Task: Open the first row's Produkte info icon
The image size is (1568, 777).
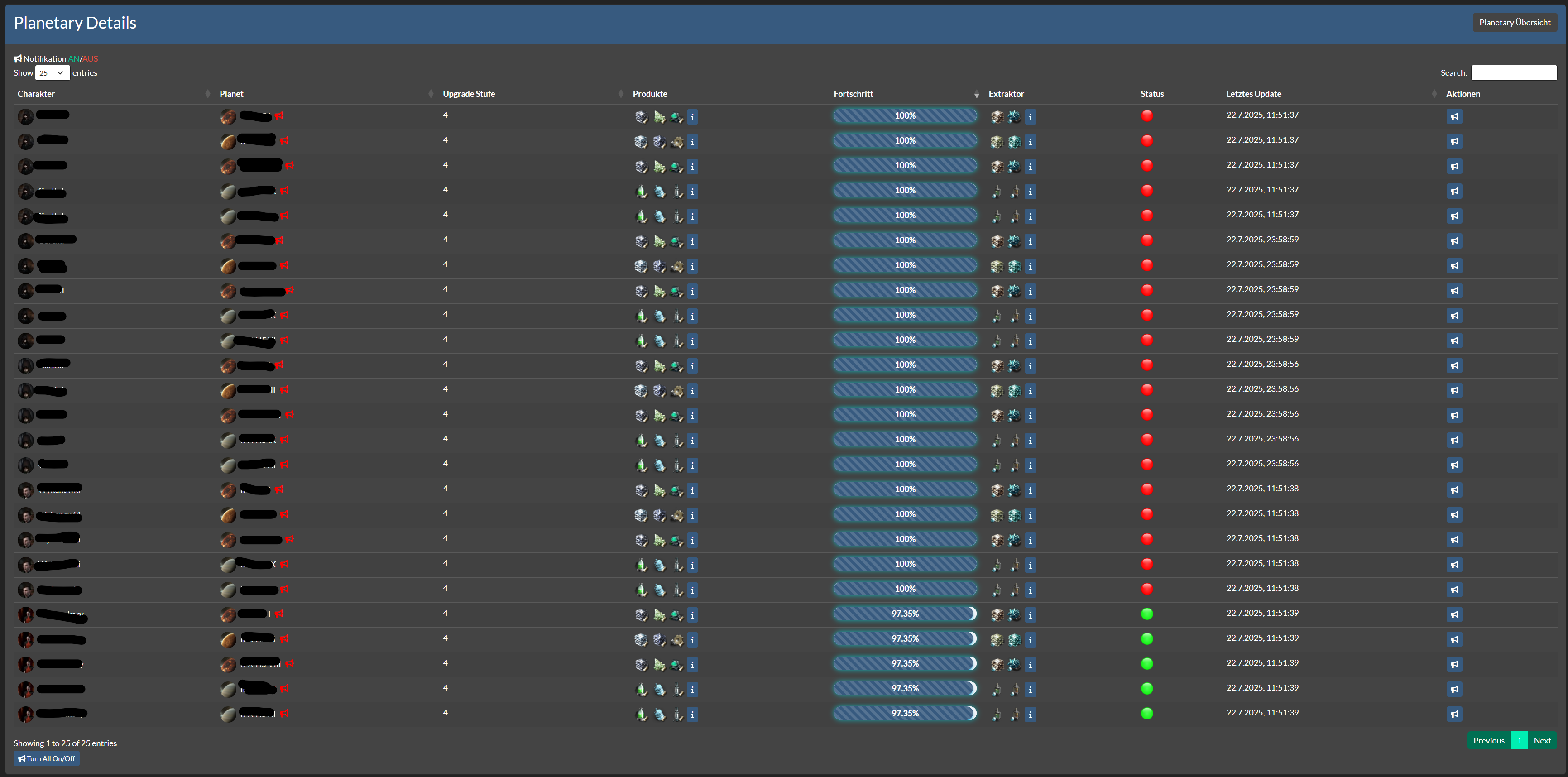Action: (692, 116)
